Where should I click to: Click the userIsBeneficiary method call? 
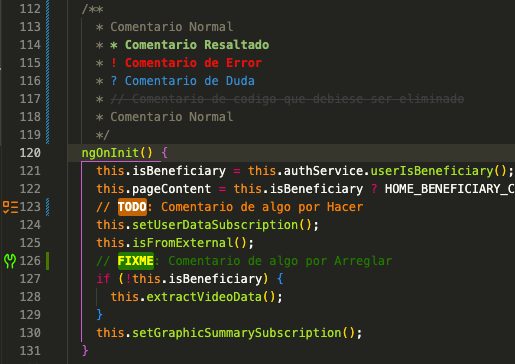432,171
